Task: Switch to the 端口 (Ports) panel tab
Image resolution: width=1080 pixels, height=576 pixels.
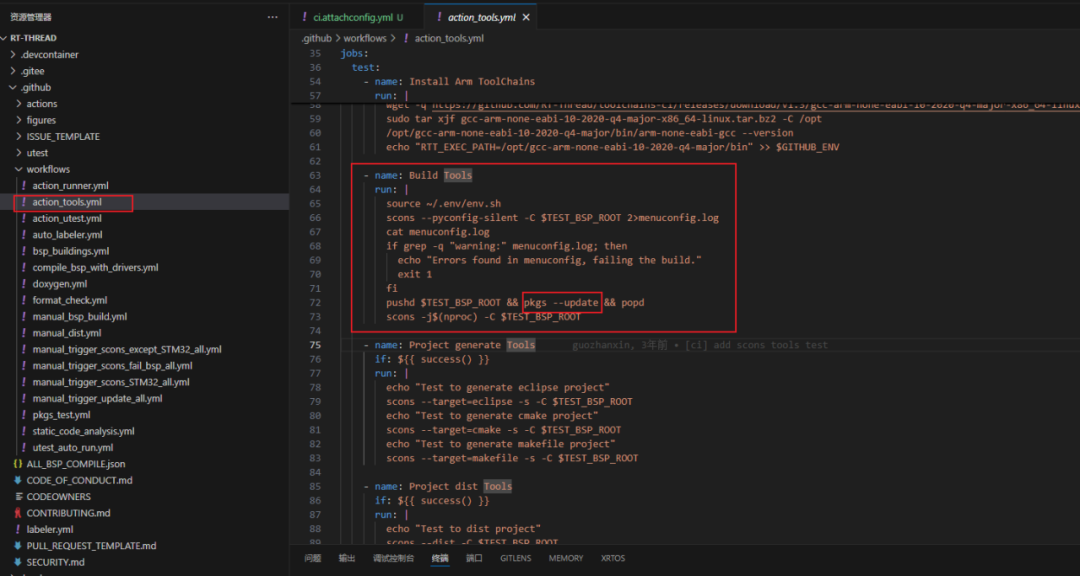Action: 475,558
